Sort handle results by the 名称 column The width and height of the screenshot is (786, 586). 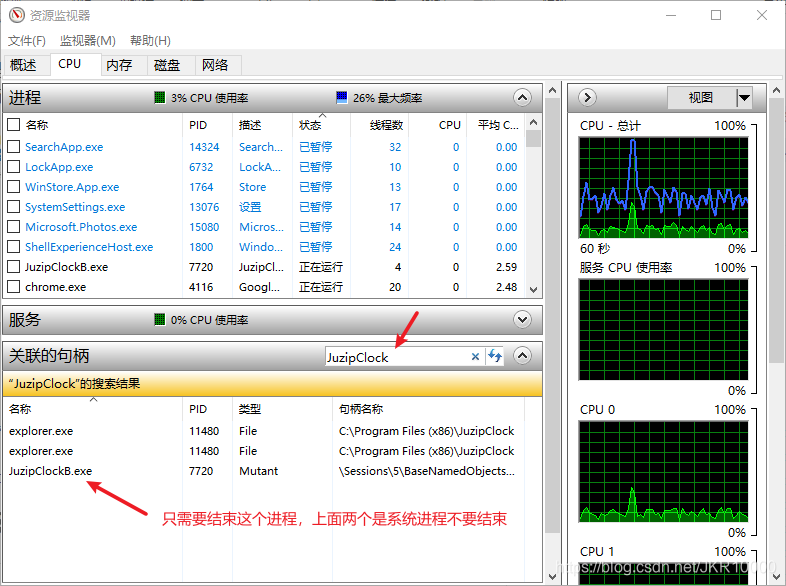tap(93, 409)
